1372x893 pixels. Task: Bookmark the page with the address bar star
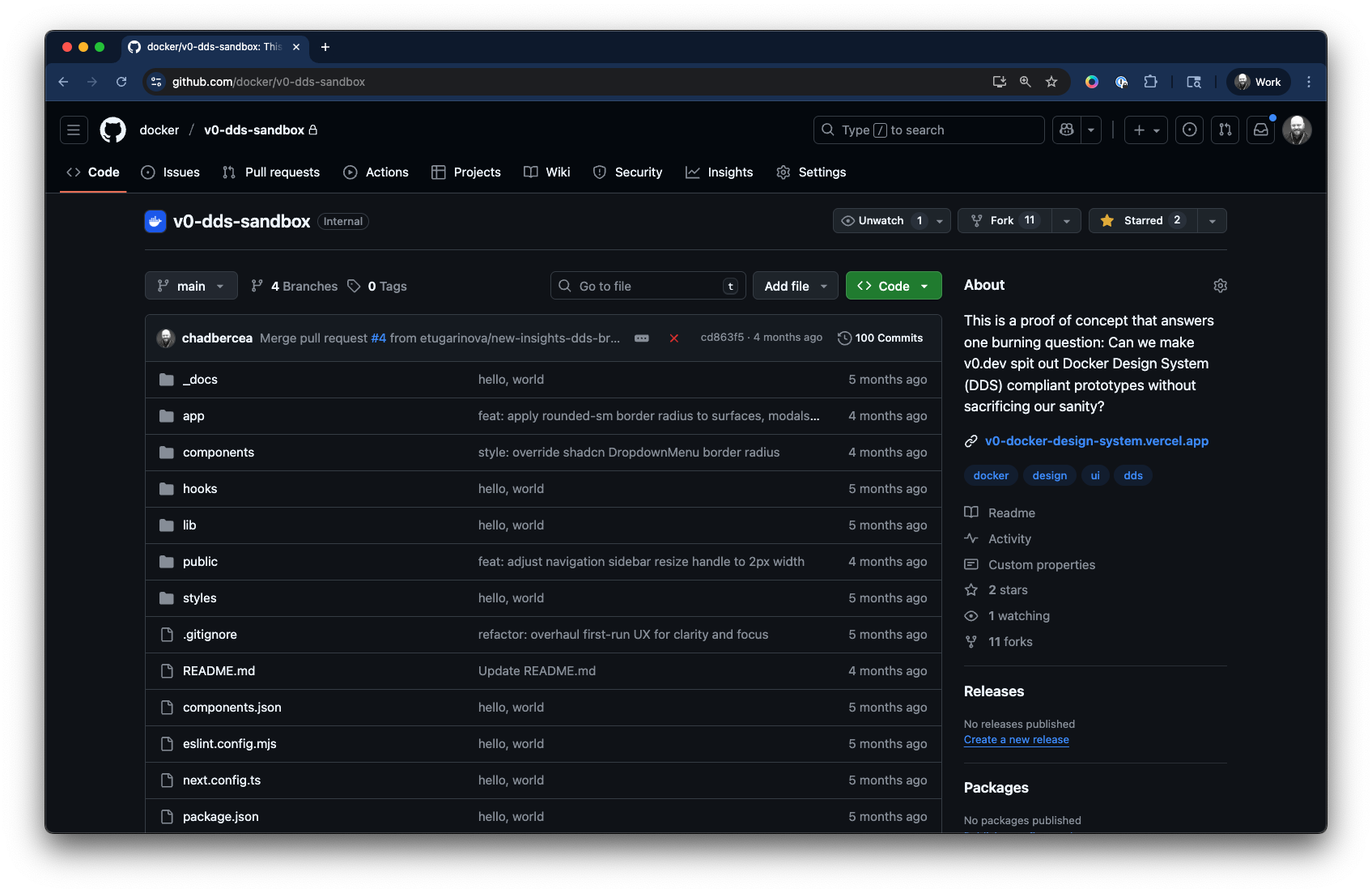[x=1051, y=82]
